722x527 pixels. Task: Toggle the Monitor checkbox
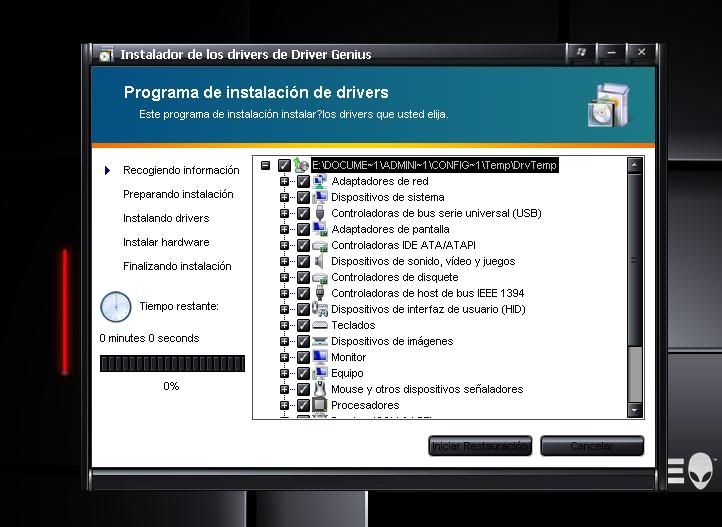[x=303, y=357]
